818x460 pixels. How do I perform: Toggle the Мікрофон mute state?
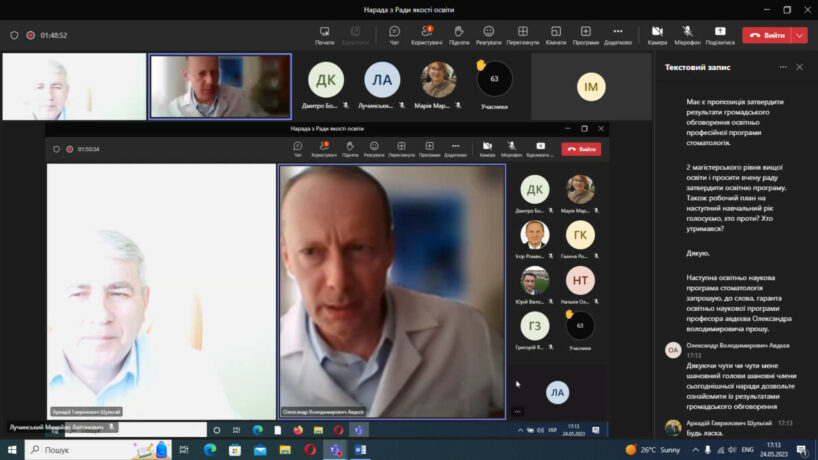coord(687,35)
